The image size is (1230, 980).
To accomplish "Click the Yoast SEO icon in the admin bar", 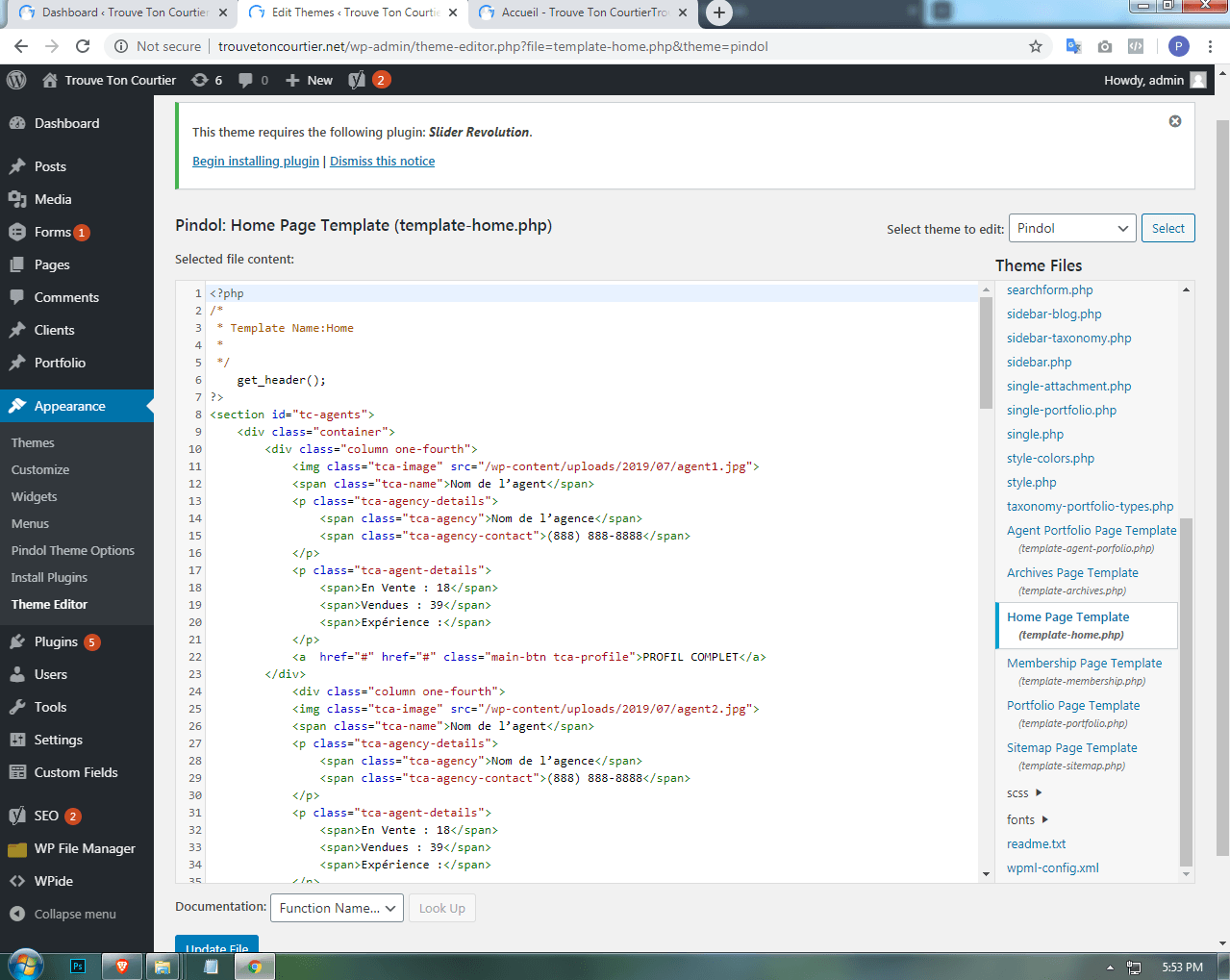I will pos(357,80).
